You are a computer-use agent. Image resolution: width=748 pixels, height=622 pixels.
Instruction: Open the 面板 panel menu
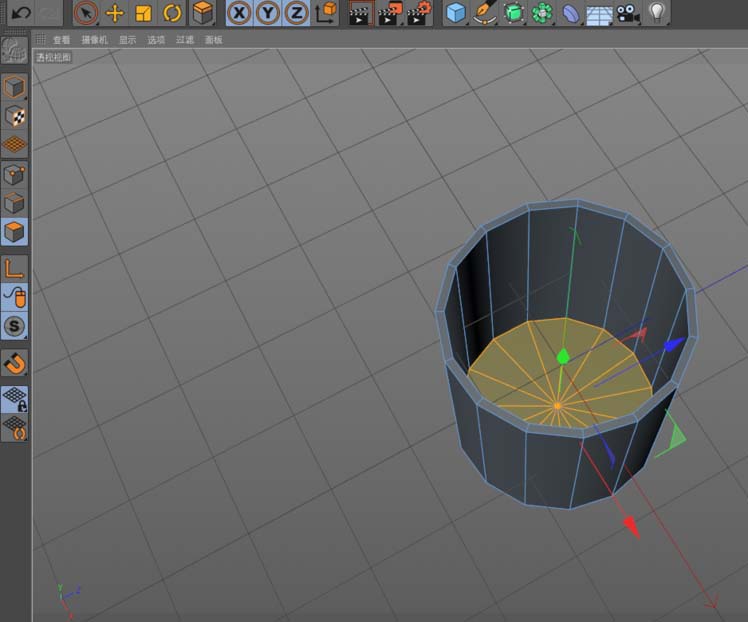213,40
